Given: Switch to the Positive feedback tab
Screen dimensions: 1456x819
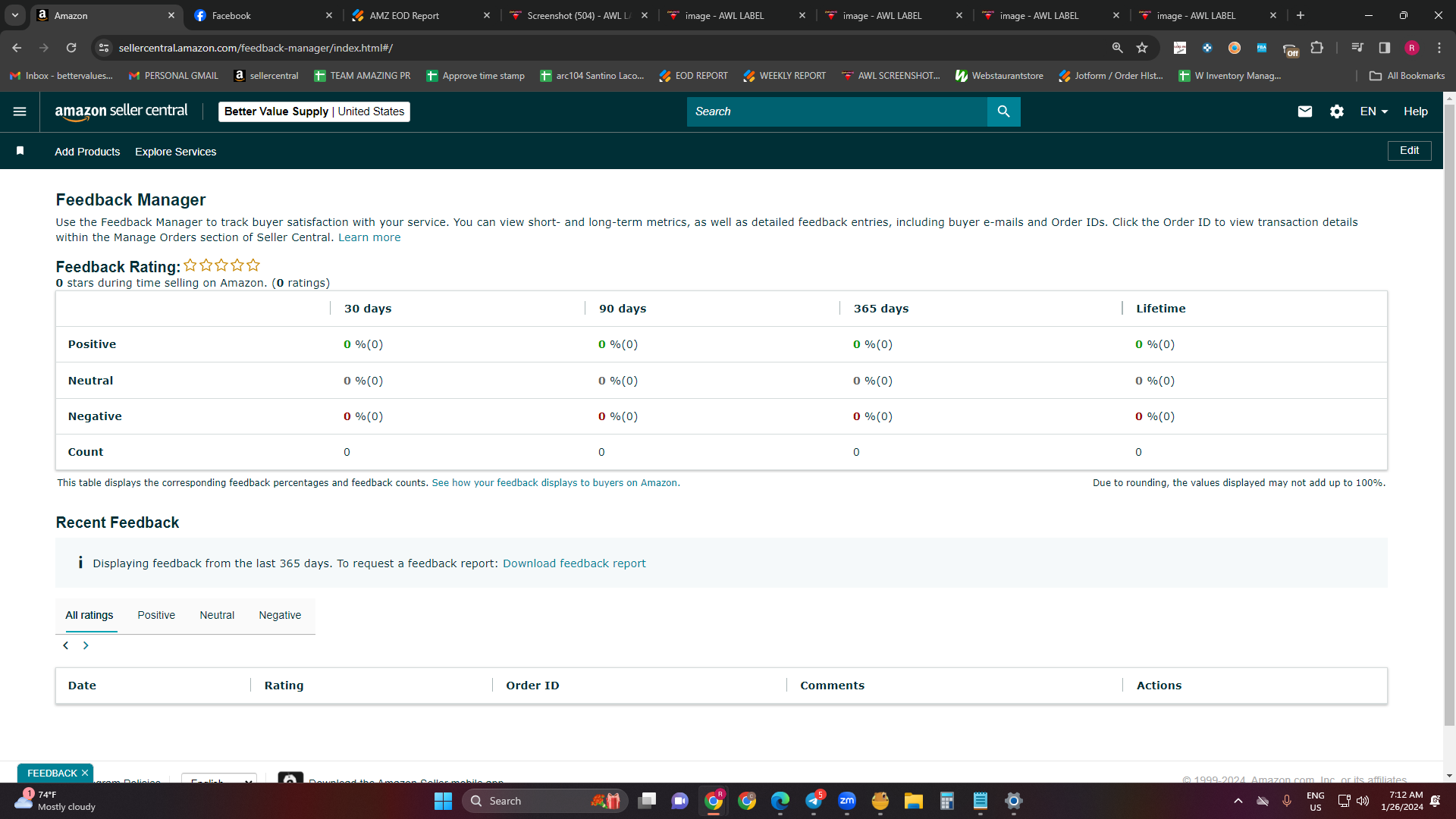Looking at the screenshot, I should pos(156,615).
